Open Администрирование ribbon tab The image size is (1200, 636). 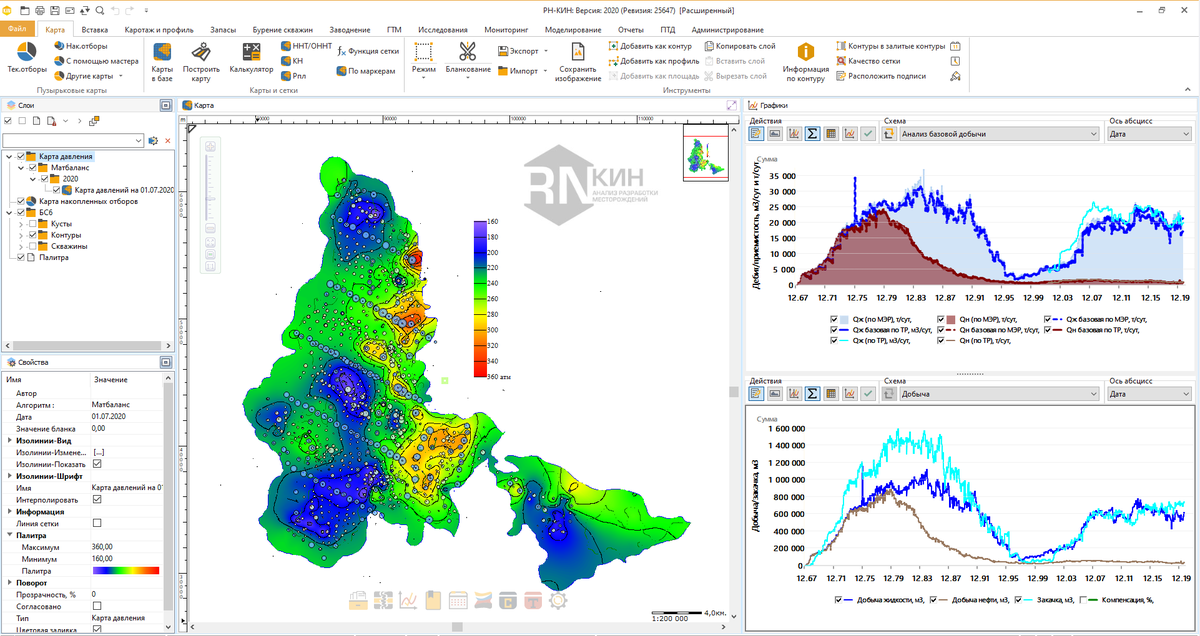click(x=727, y=30)
